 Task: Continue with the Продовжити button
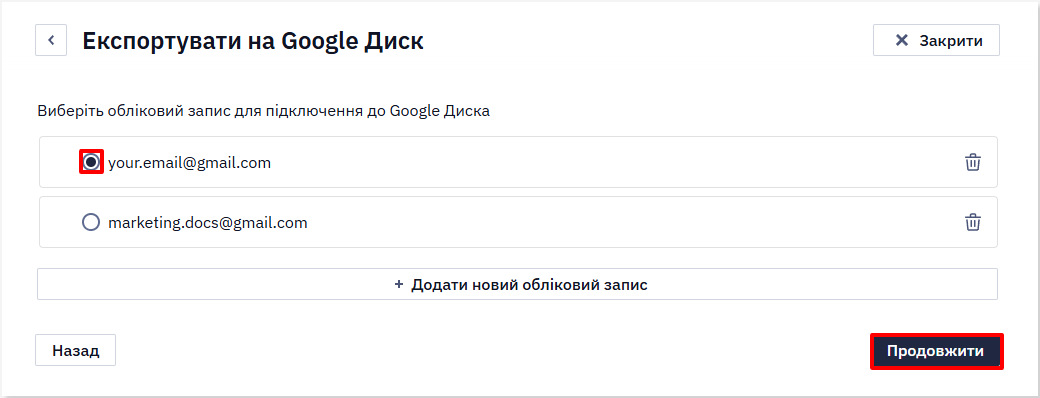coord(936,351)
